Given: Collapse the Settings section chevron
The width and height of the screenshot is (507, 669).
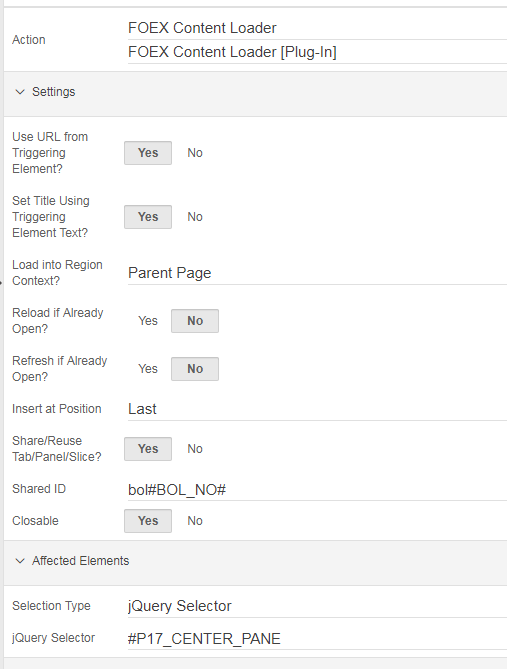Looking at the screenshot, I should (x=20, y=92).
